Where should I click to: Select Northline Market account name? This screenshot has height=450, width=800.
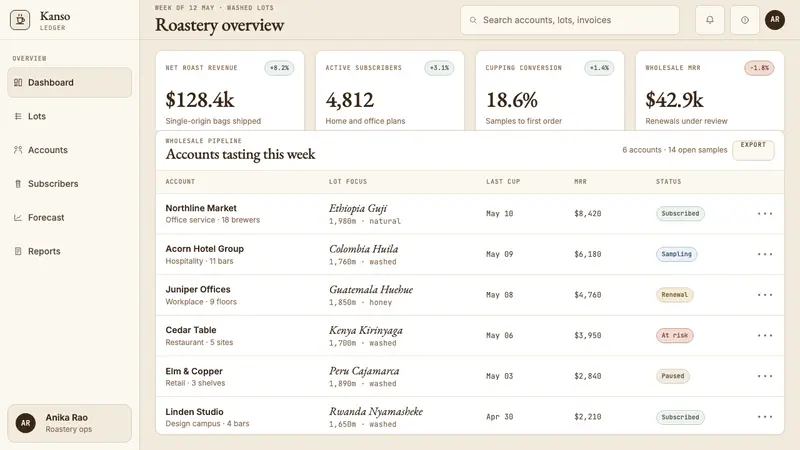[x=201, y=208]
